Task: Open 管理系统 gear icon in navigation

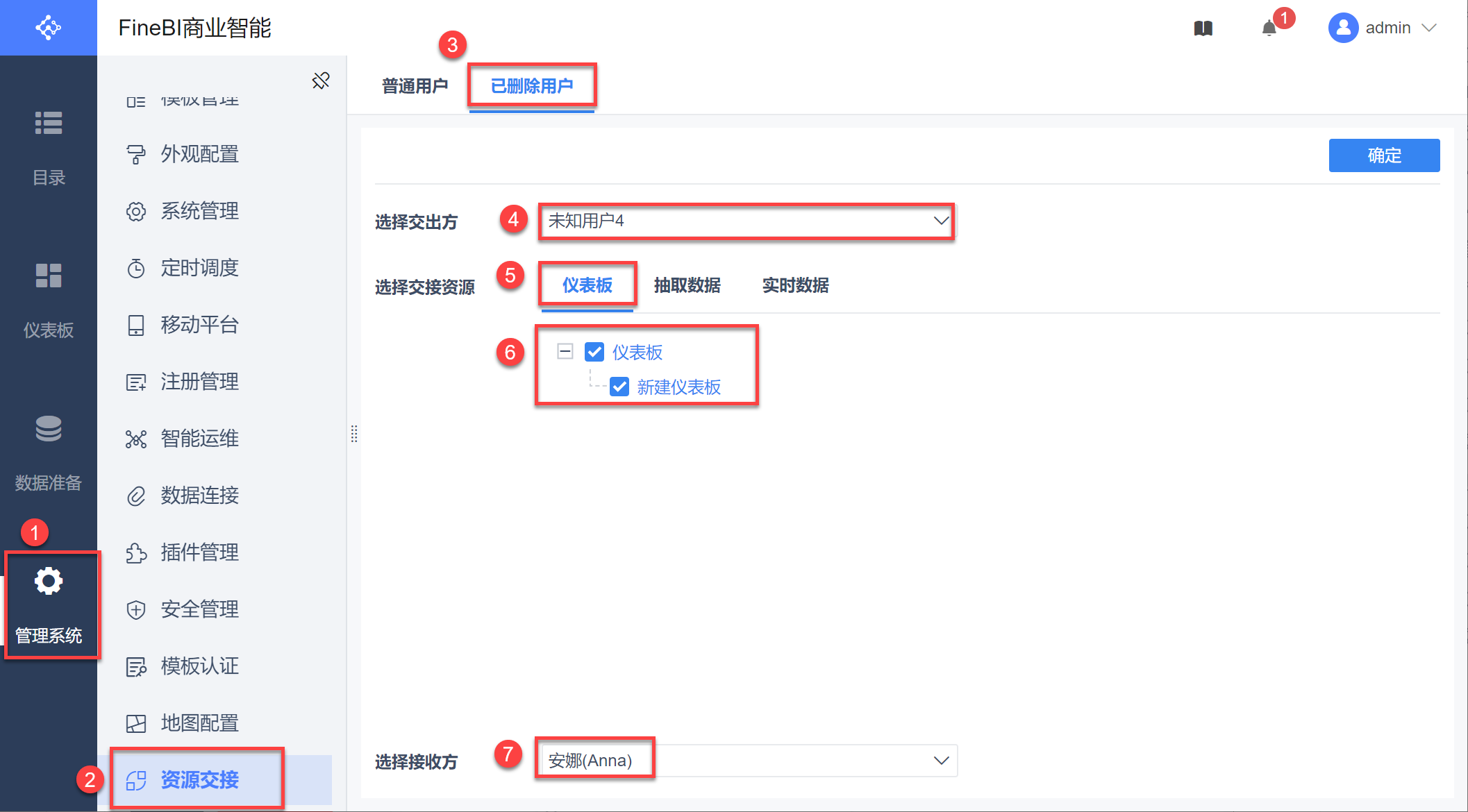Action: click(x=49, y=582)
